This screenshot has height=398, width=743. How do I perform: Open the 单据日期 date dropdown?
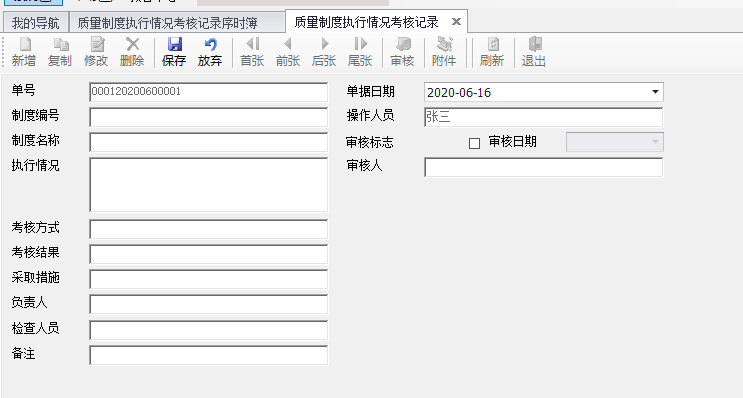coord(655,92)
